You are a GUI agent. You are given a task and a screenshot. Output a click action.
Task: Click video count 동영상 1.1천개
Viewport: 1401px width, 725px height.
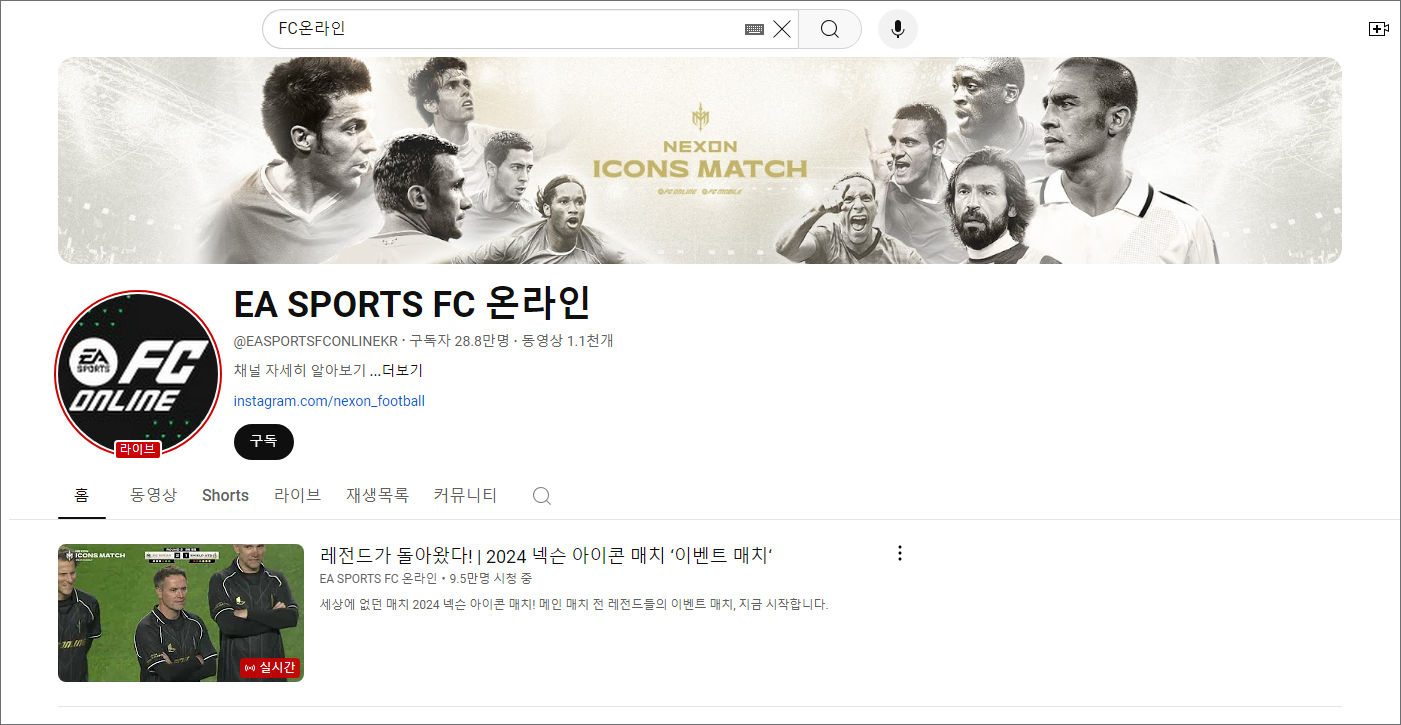(x=568, y=341)
